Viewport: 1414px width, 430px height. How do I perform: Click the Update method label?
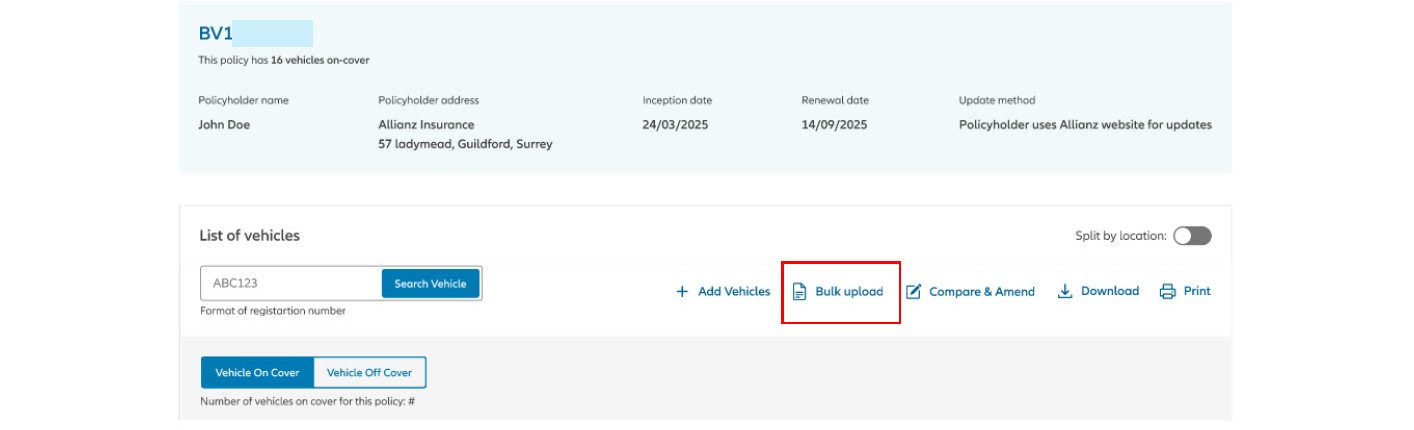997,100
